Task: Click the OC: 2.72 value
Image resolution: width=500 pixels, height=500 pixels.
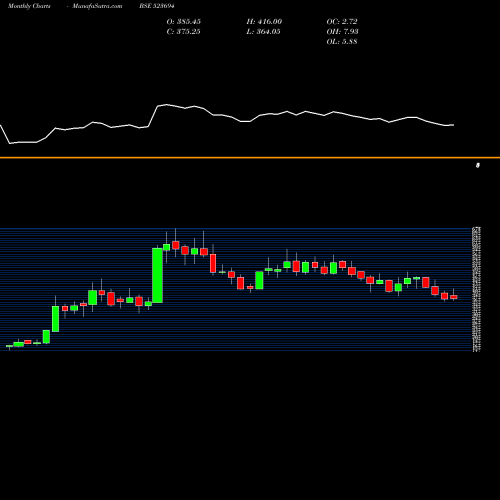Action: 342,22
